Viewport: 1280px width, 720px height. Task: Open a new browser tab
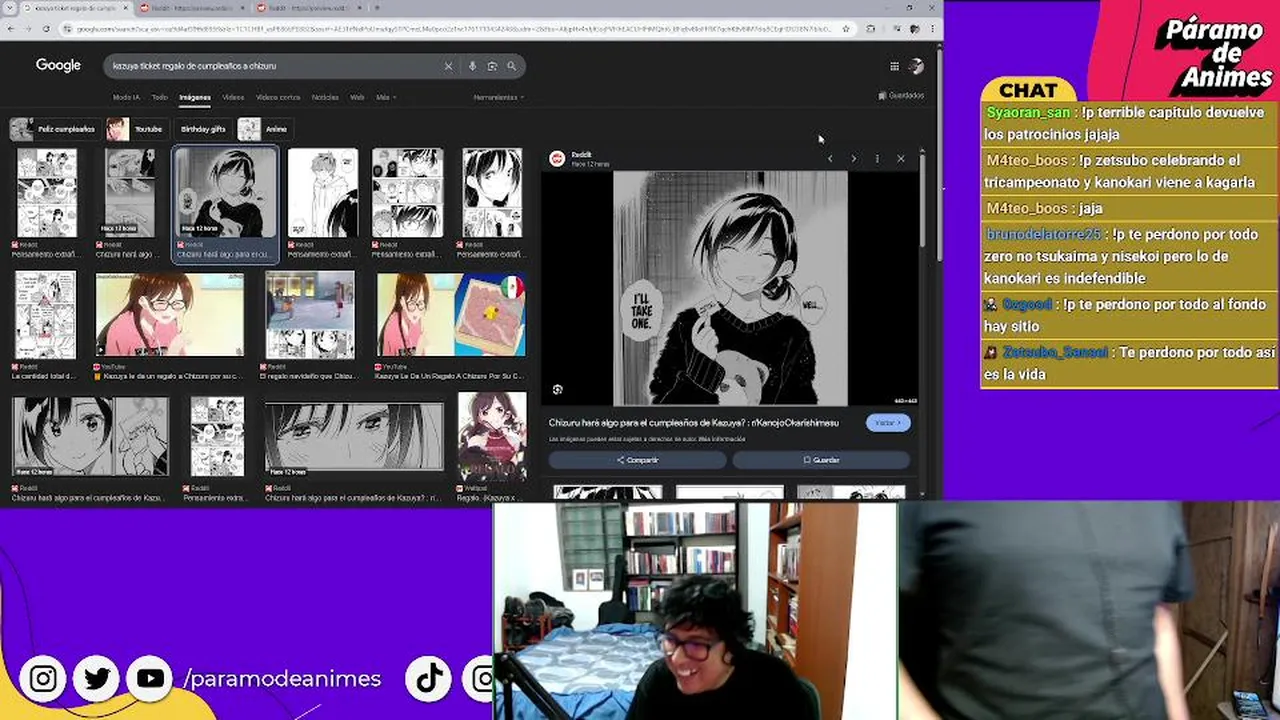(x=376, y=8)
